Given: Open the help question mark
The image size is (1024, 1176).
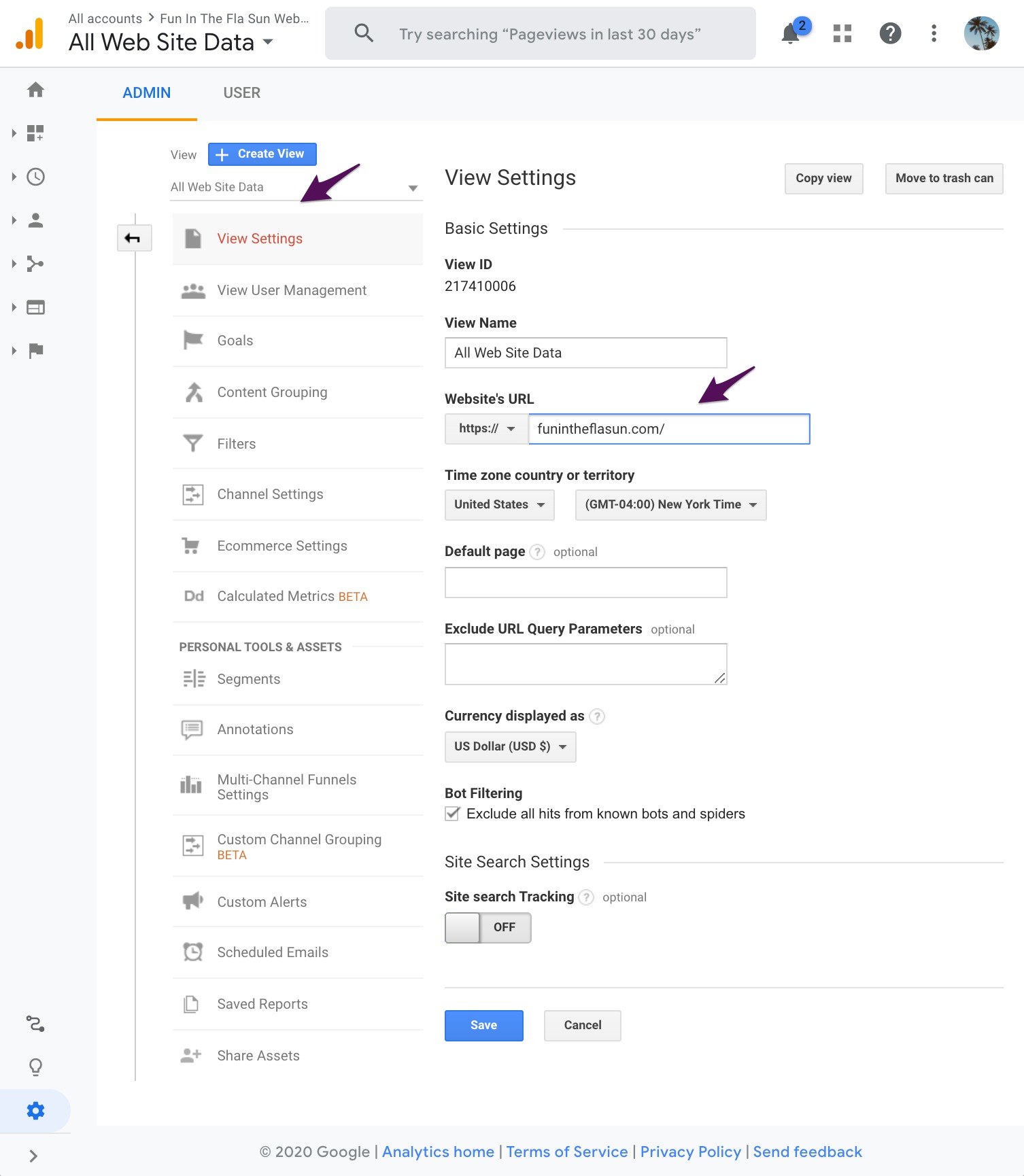Looking at the screenshot, I should 890,33.
